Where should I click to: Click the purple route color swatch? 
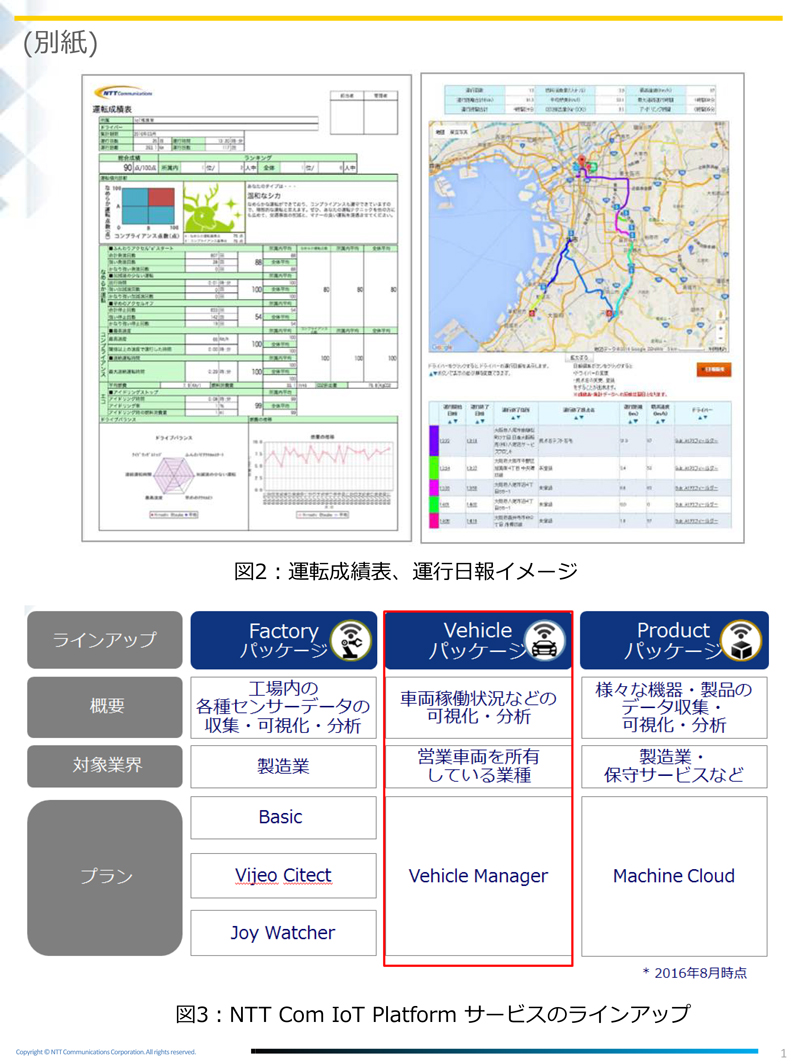434,440
